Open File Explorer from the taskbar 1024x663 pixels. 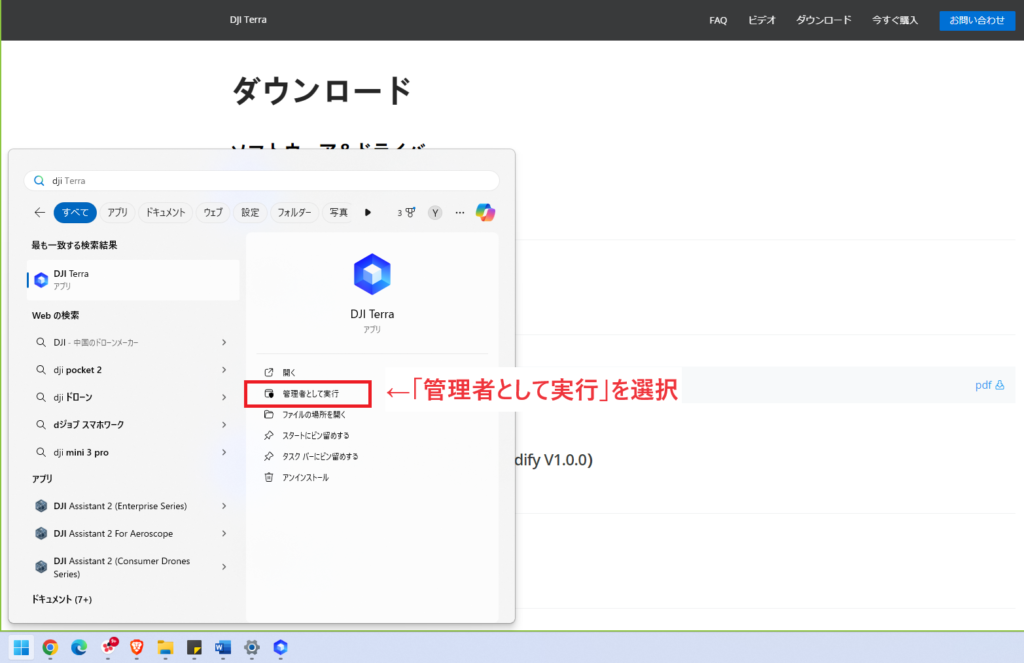coord(165,647)
